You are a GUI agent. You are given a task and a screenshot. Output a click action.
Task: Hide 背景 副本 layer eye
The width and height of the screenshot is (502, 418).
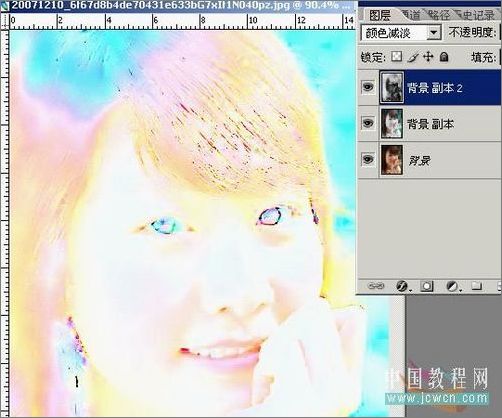pos(368,123)
